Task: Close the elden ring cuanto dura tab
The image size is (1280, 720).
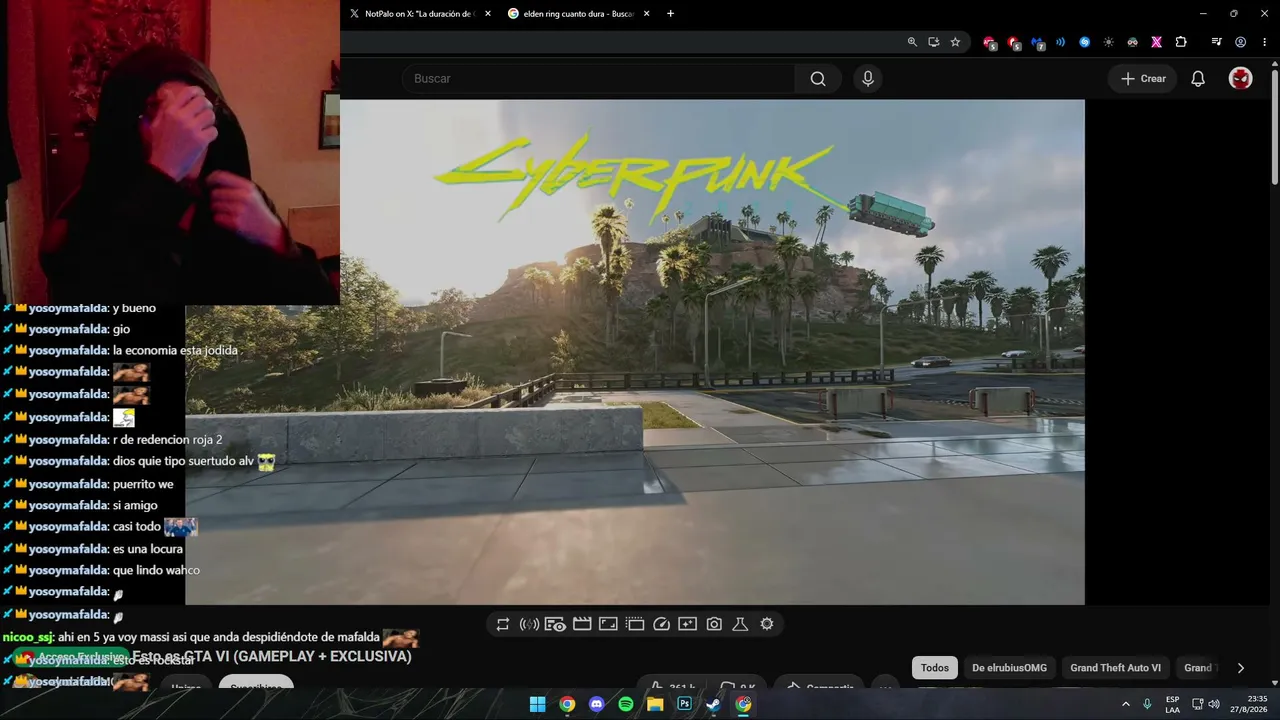Action: 647,14
